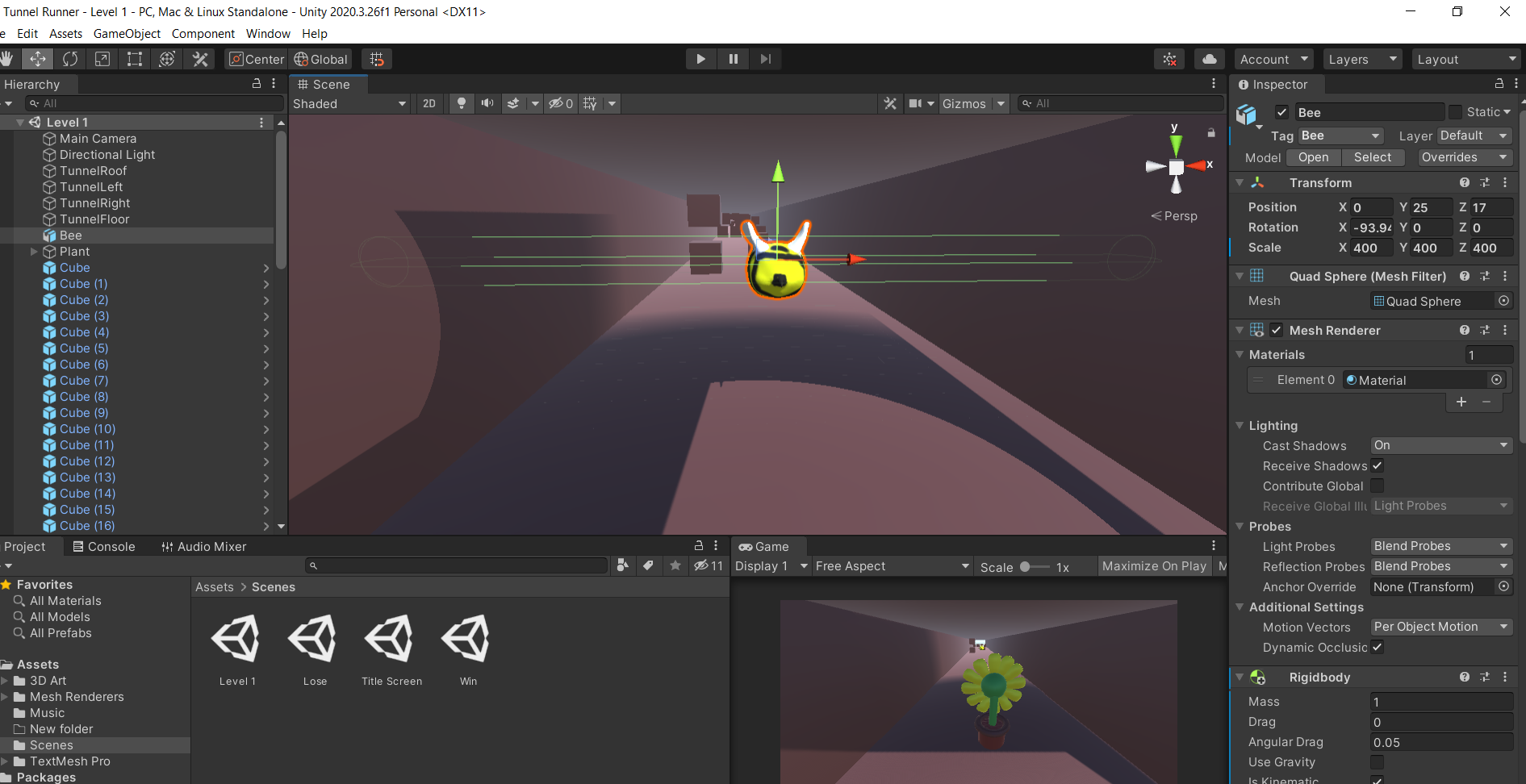Open Unity cloud services icon
1526x784 pixels.
click(x=1209, y=59)
